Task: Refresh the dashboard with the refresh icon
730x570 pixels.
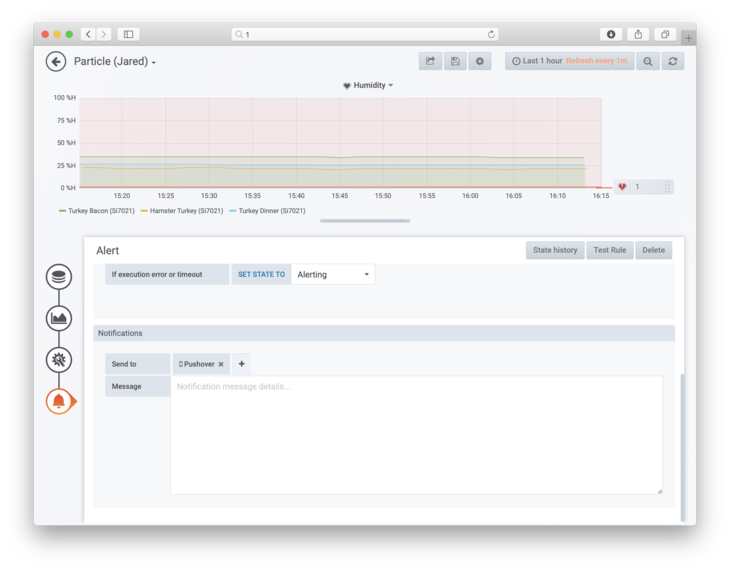Action: click(x=673, y=62)
